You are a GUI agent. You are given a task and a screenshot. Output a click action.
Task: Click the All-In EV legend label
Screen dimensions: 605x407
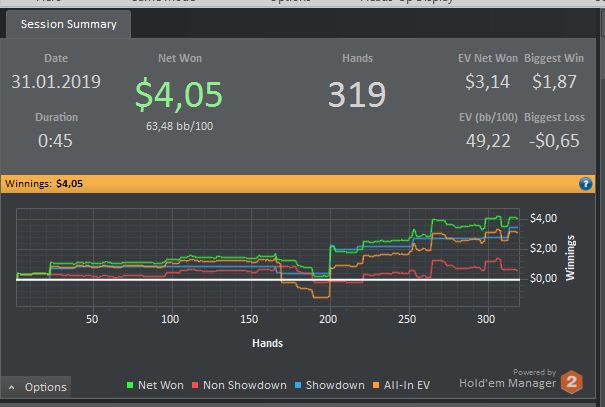(x=407, y=385)
